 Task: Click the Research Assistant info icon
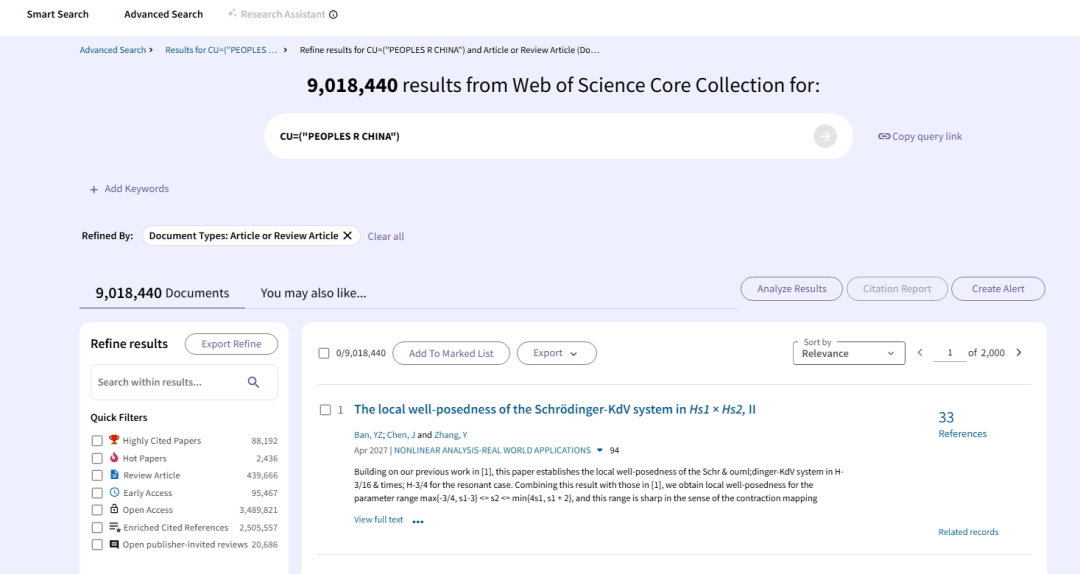pyautogui.click(x=333, y=14)
